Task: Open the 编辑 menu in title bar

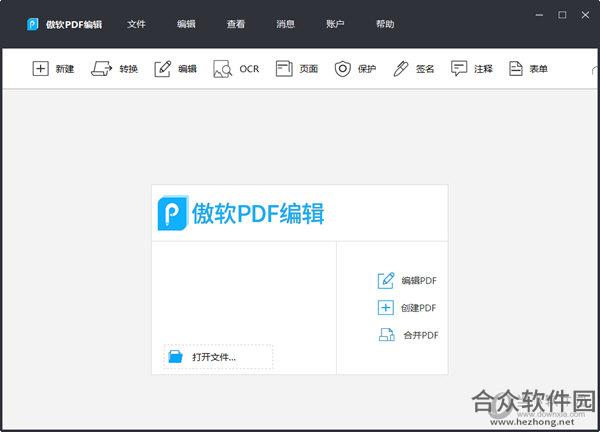Action: (186, 24)
